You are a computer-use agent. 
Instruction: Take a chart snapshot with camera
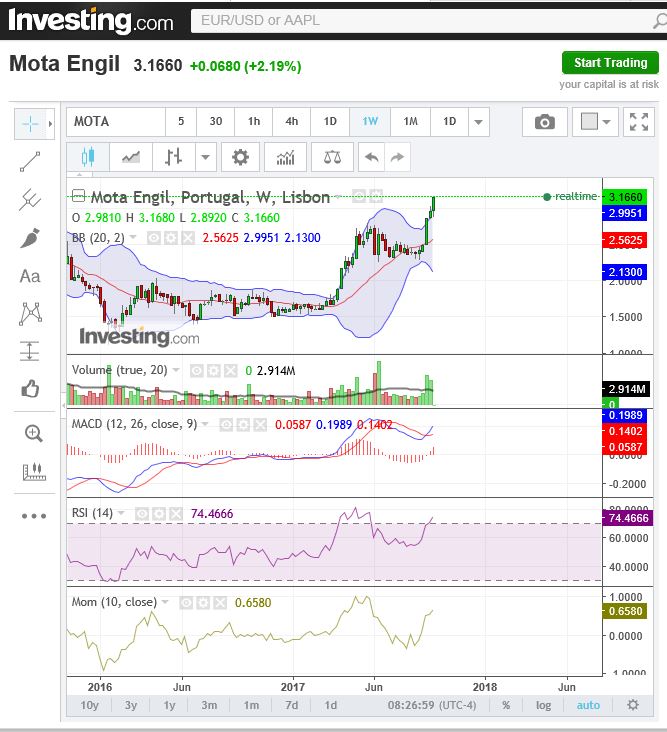pos(545,122)
